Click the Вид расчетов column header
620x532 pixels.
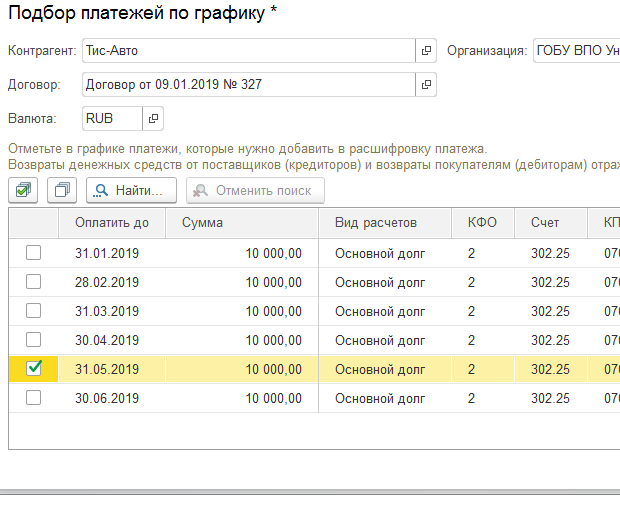(375, 223)
